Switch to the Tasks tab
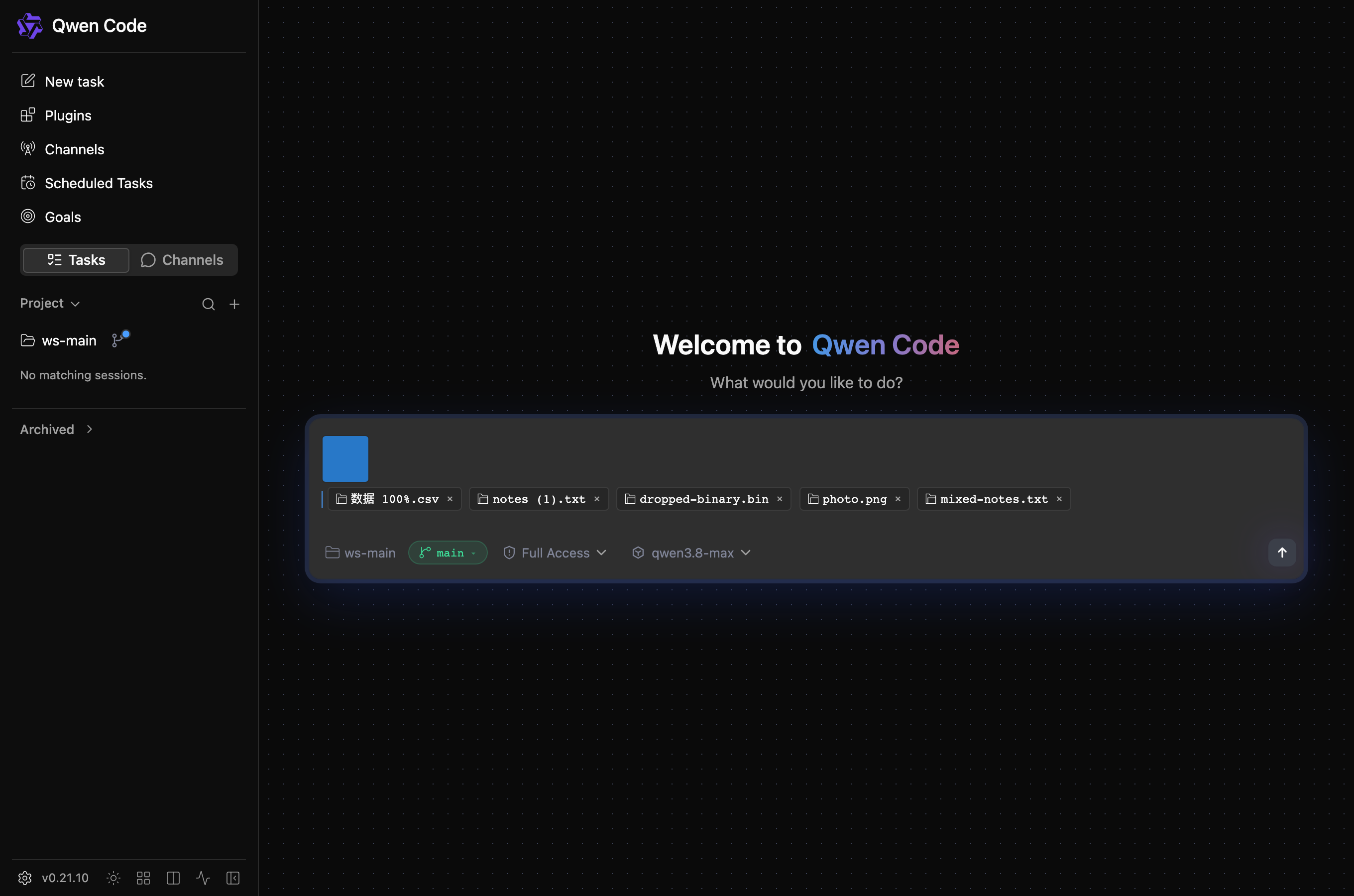 pos(76,260)
